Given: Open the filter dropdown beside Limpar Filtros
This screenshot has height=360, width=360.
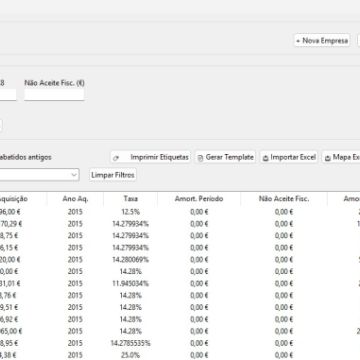Looking at the screenshot, I should click(x=39, y=175).
